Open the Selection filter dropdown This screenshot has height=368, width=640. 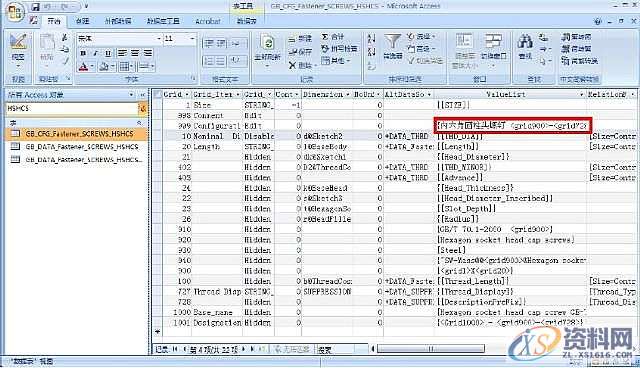(x=421, y=37)
